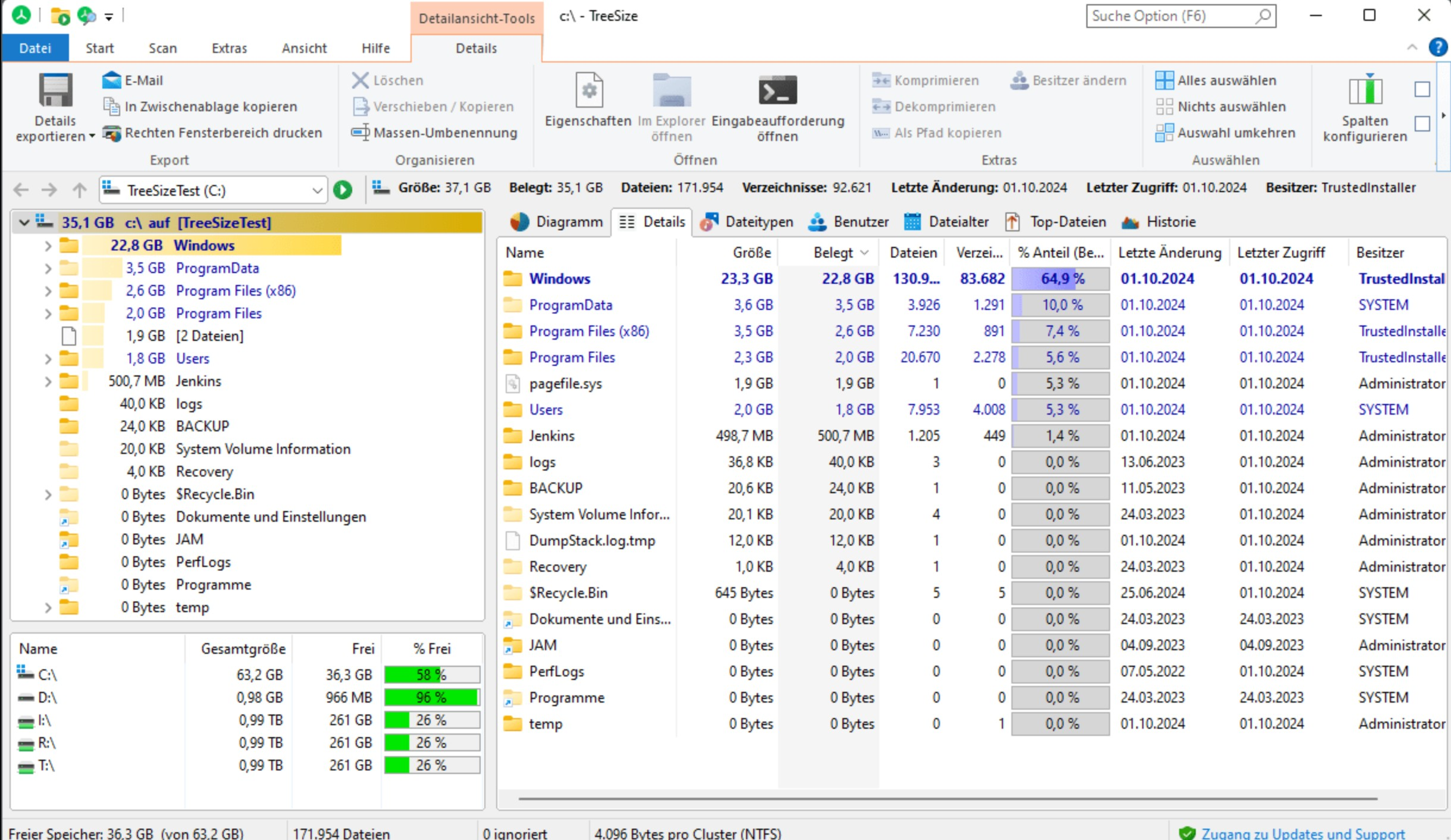This screenshot has width=1451, height=840.
Task: Open the Top-Dateien view tab
Action: [1055, 222]
